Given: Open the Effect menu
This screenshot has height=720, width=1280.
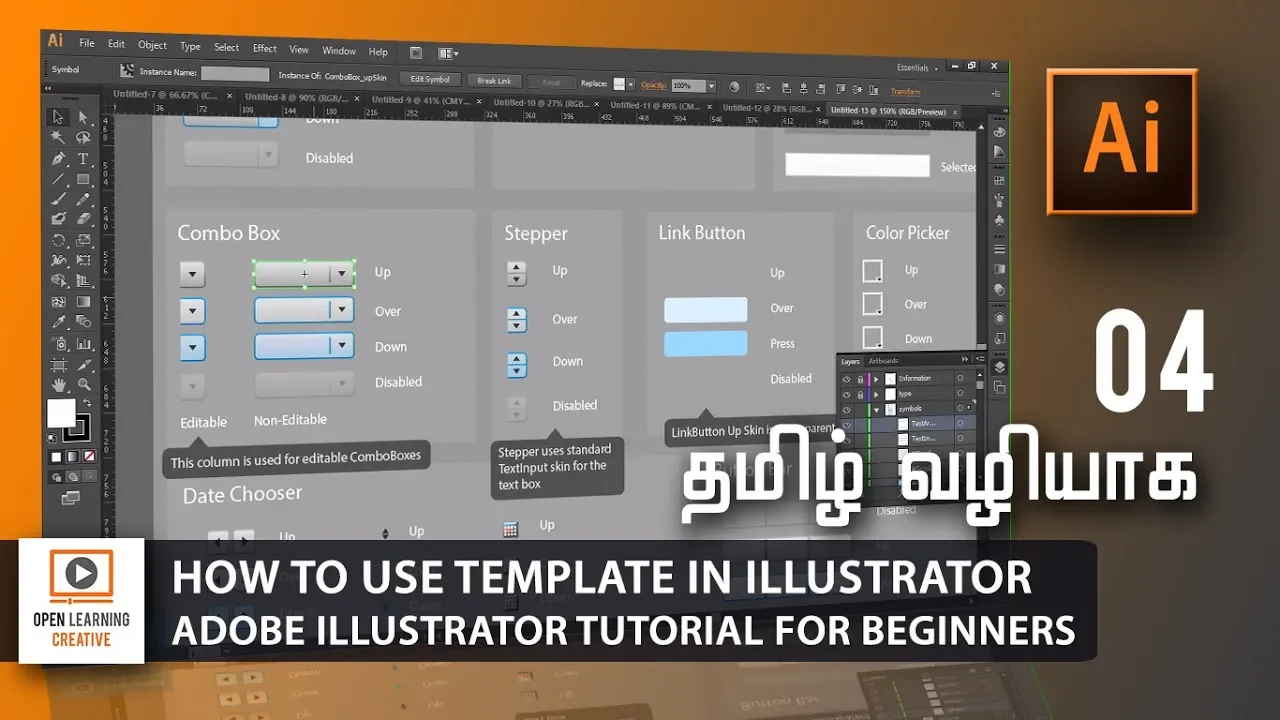Looking at the screenshot, I should (x=264, y=48).
